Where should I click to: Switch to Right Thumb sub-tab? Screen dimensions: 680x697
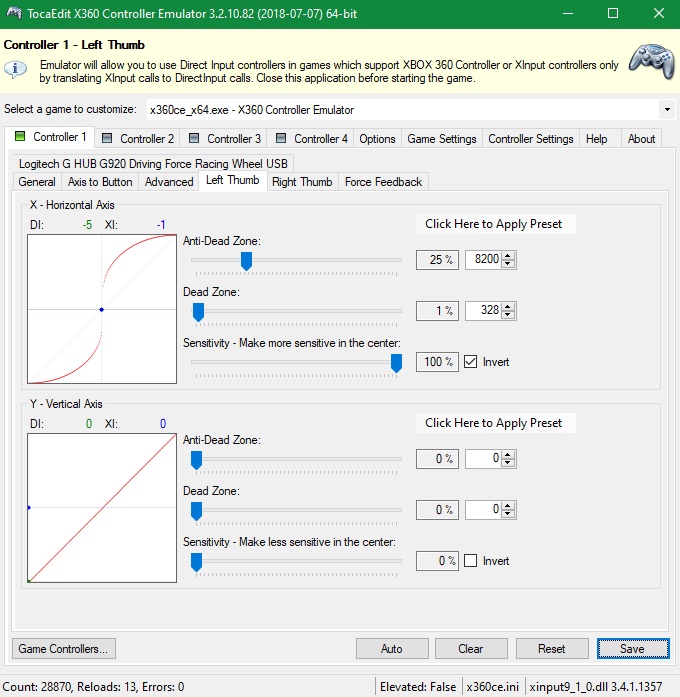click(x=302, y=182)
